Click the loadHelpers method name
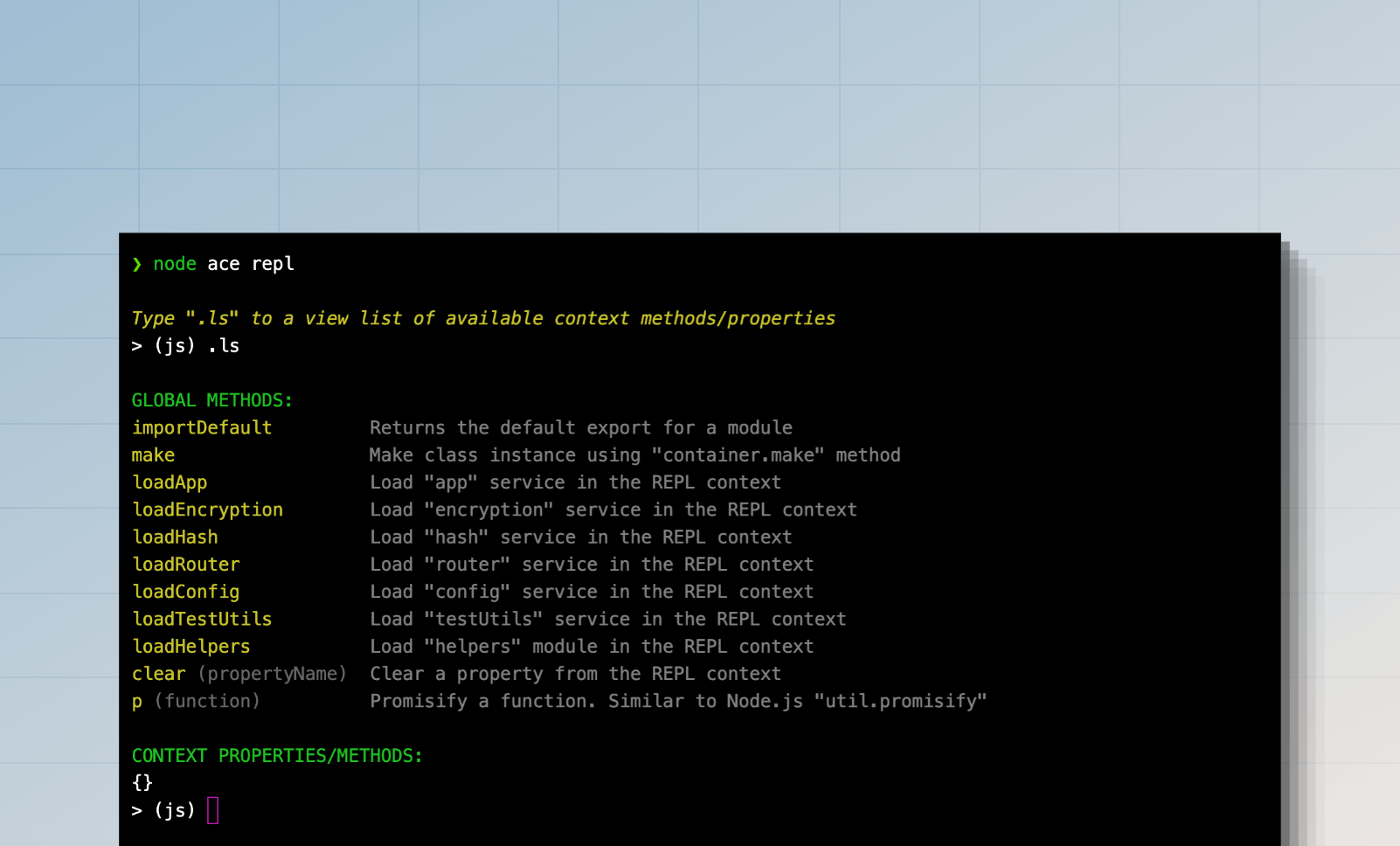 (x=191, y=647)
